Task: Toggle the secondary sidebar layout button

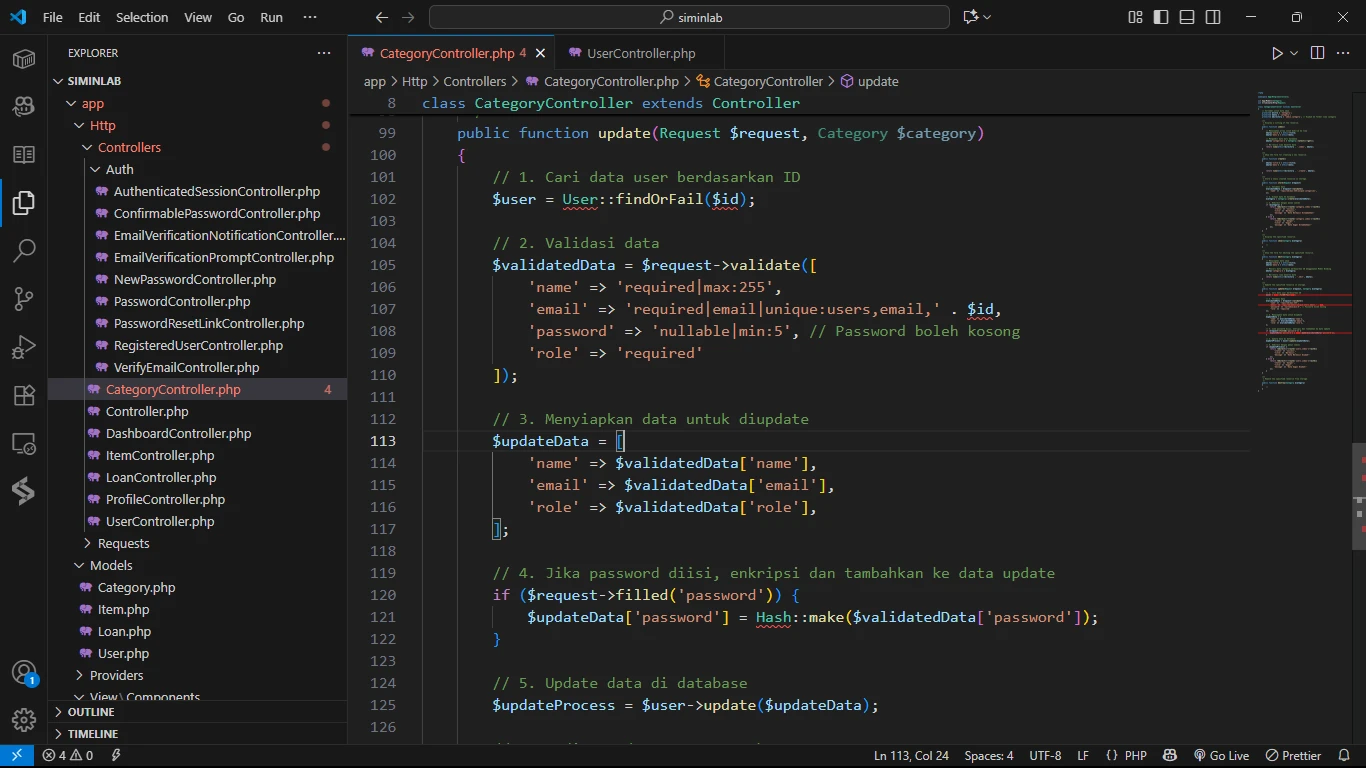Action: click(x=1213, y=17)
